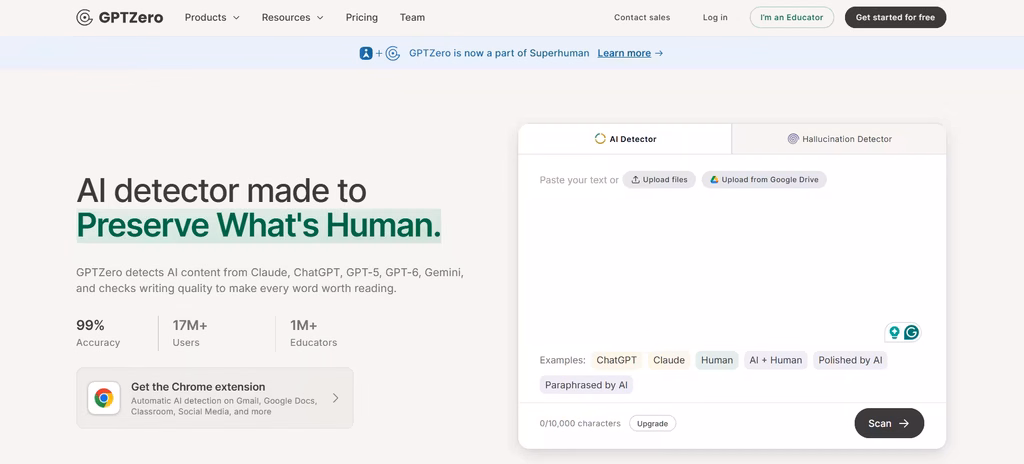The width and height of the screenshot is (1024, 464).
Task: Click the 'Preserve What's Human.' headline
Action: pos(259,225)
